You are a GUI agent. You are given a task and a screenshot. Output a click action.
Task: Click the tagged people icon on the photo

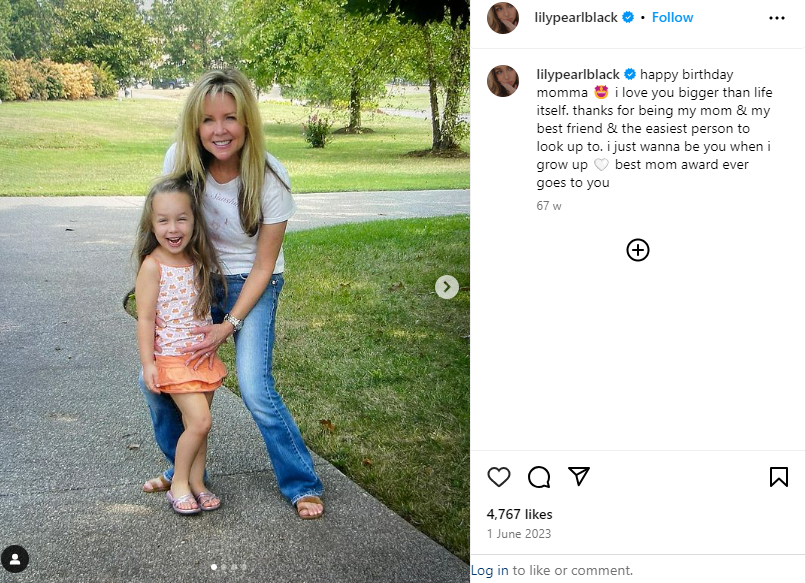point(15,559)
